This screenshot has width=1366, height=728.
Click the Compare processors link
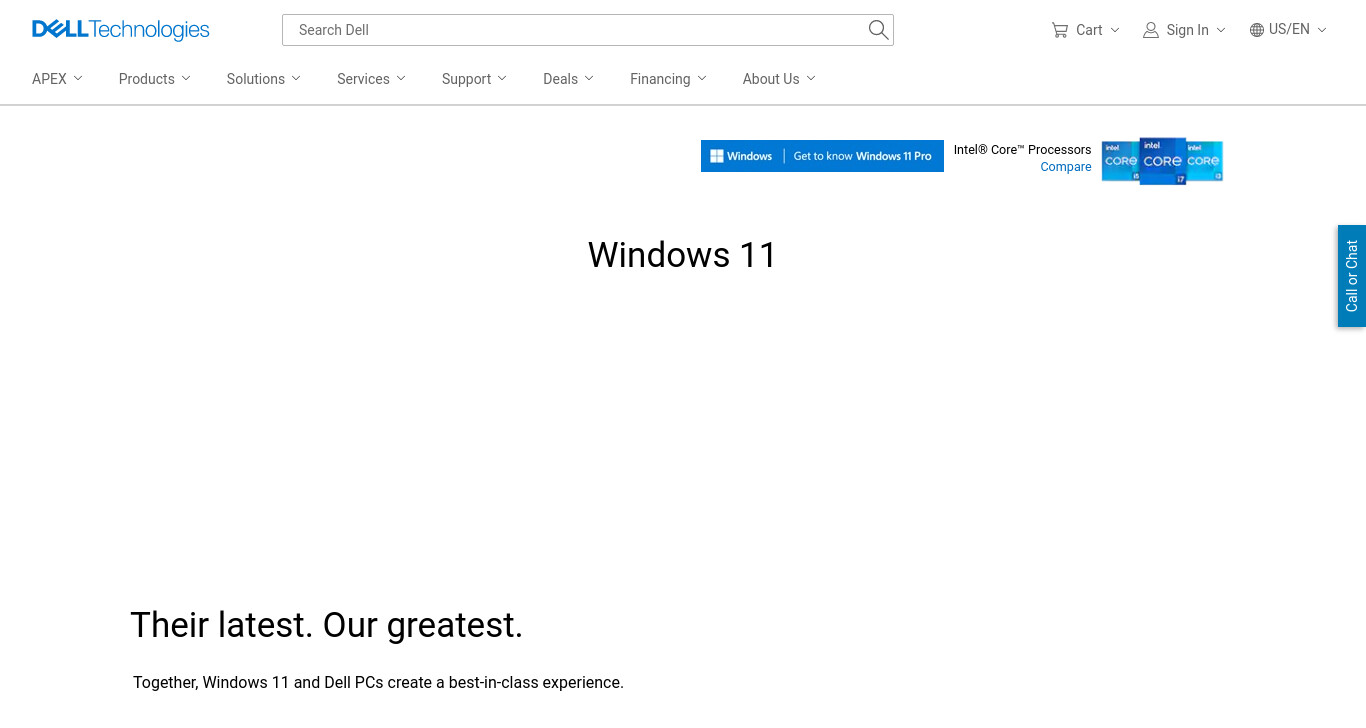pyautogui.click(x=1066, y=167)
